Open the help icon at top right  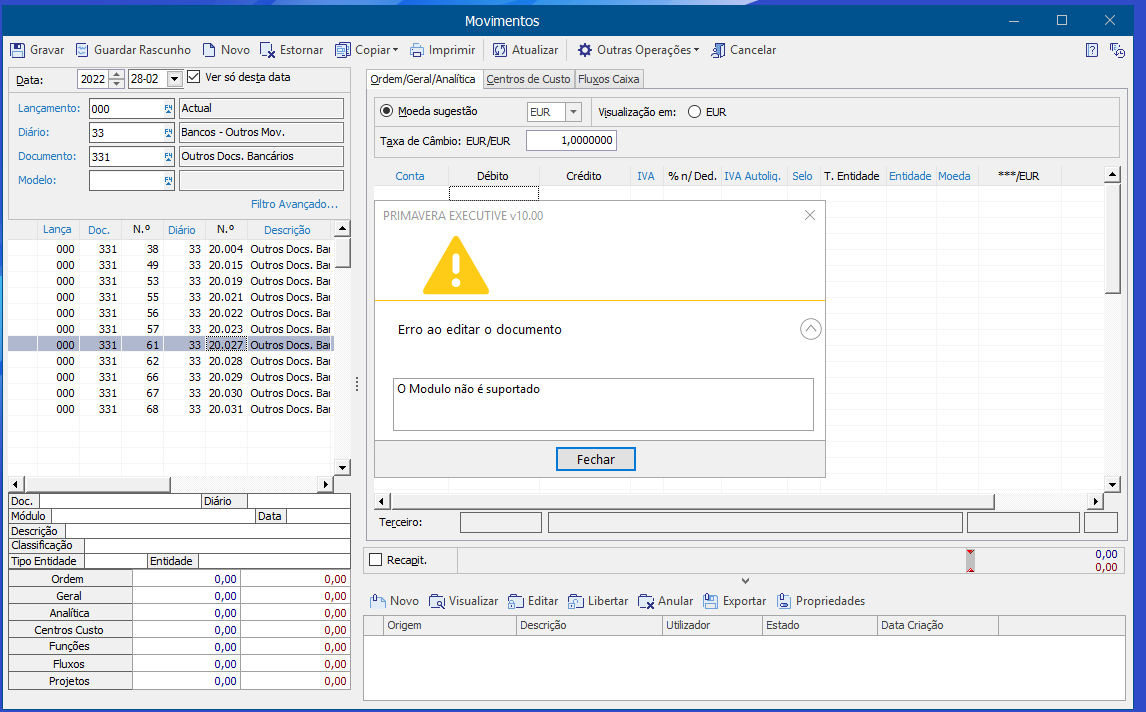(x=1092, y=50)
